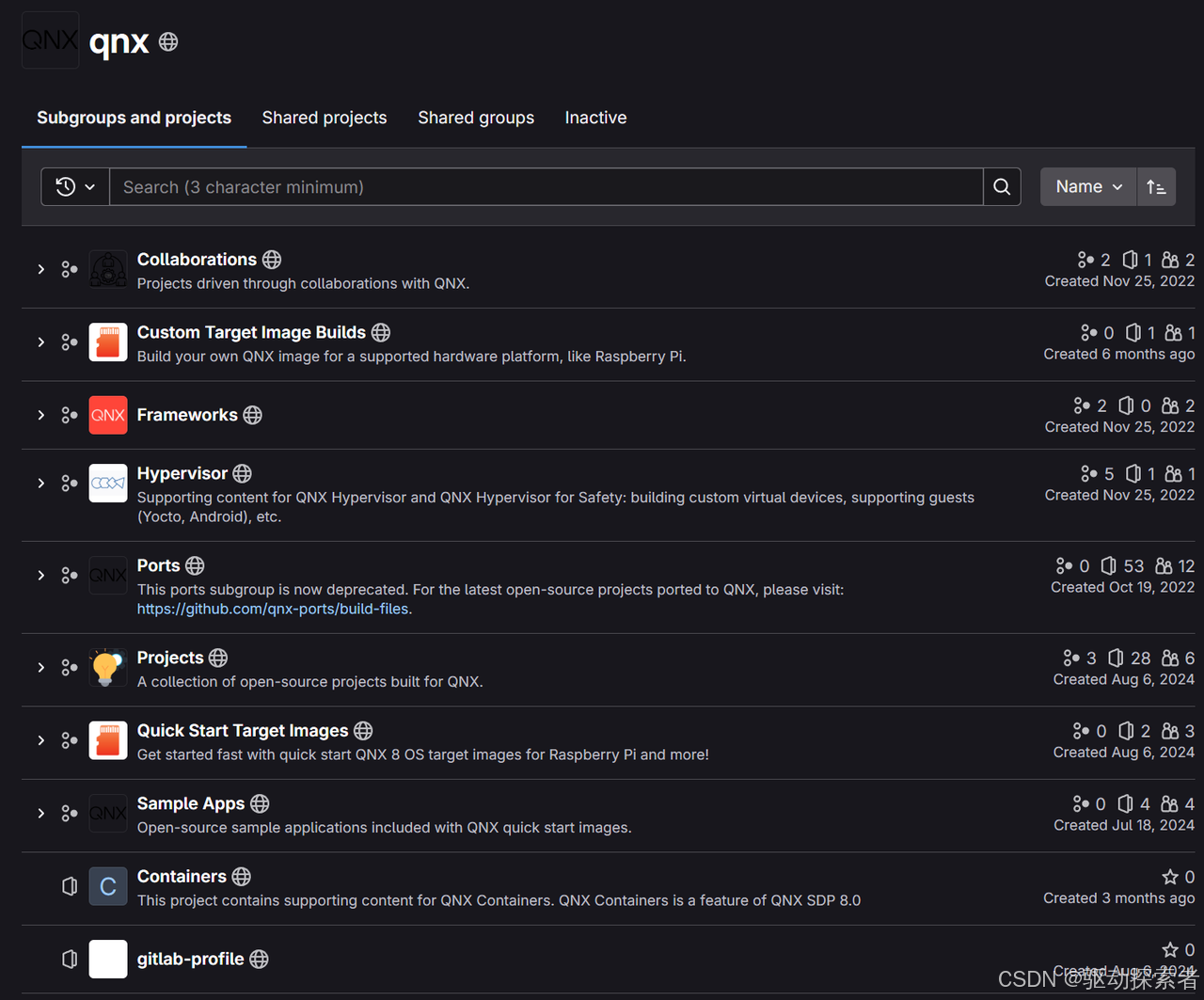This screenshot has height=1000, width=1204.
Task: Open the Shared groups tab
Action: [x=476, y=118]
